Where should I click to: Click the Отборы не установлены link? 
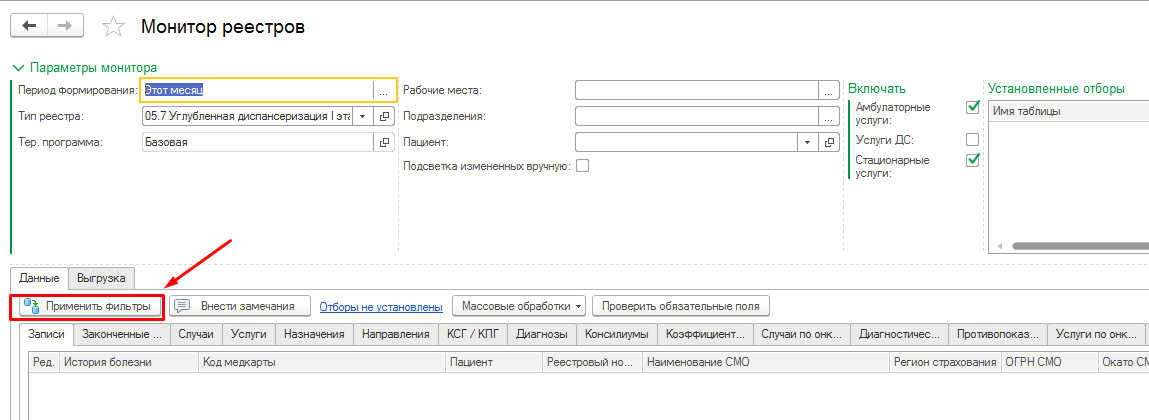[x=381, y=307]
